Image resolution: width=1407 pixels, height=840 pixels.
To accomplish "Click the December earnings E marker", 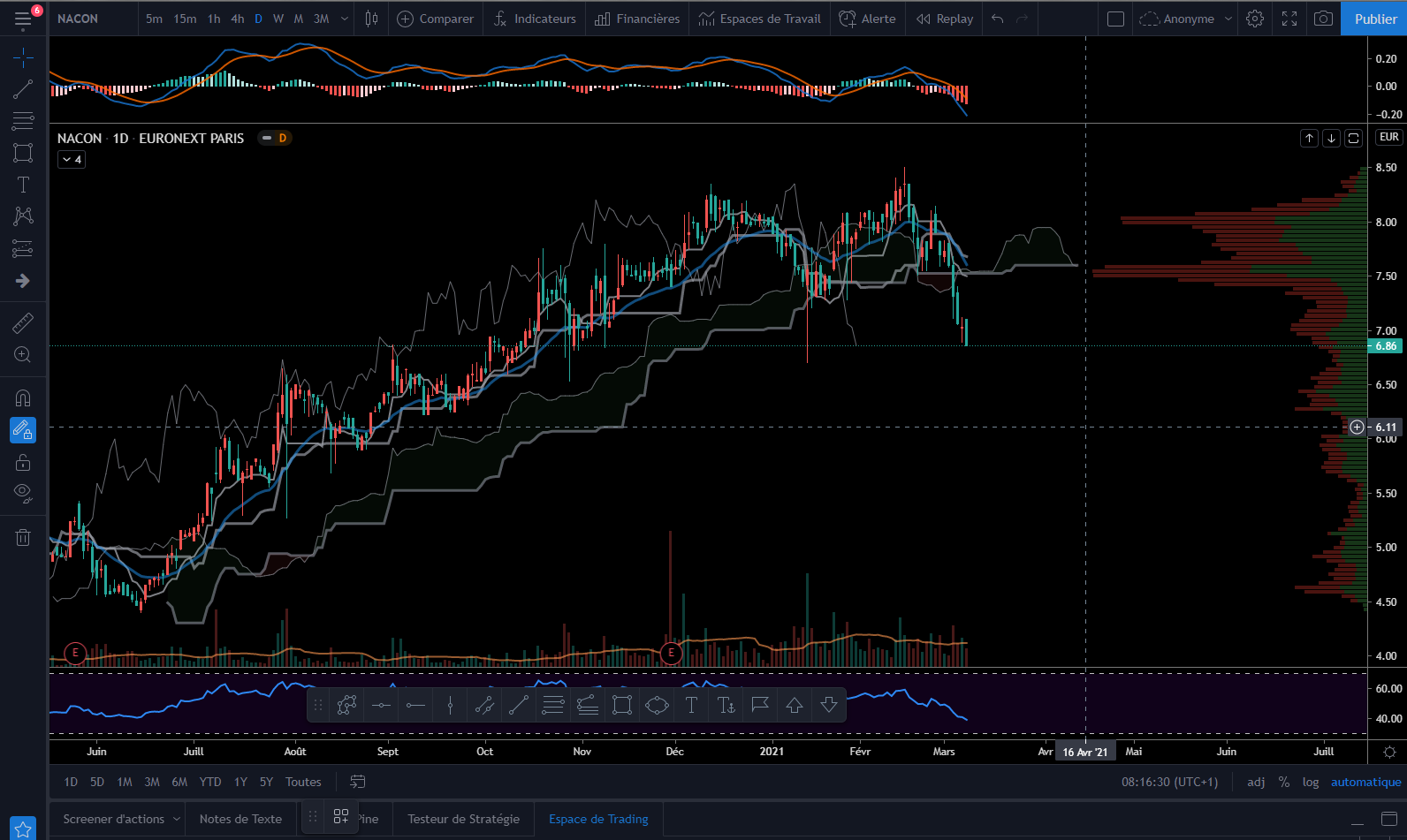I will (x=671, y=653).
